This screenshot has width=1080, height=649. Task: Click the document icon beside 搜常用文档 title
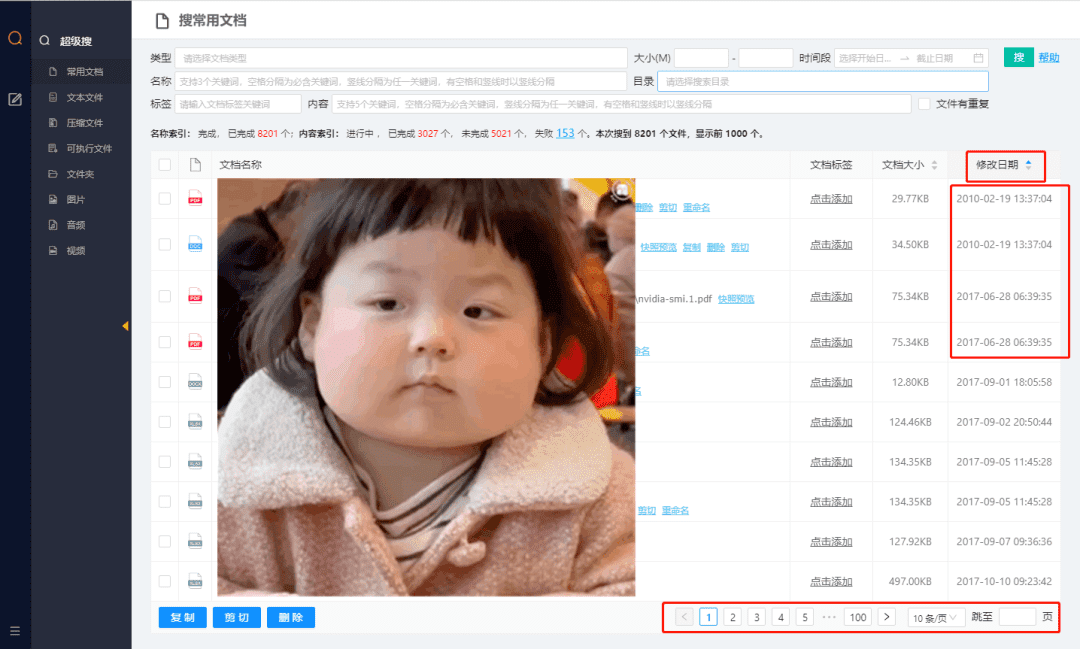(x=163, y=21)
